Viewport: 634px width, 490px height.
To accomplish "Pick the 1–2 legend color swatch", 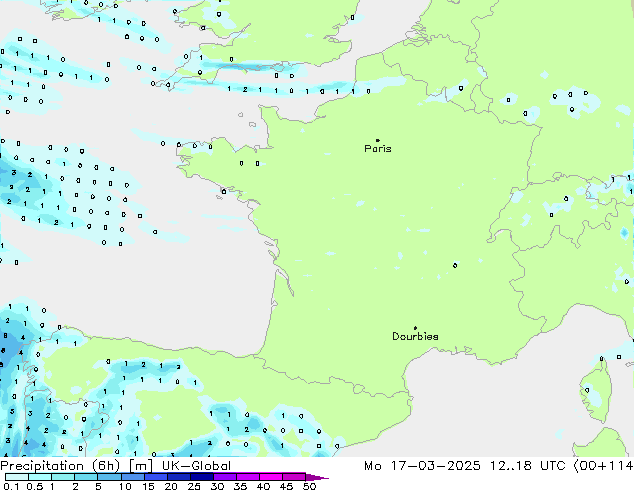I will pyautogui.click(x=63, y=477).
